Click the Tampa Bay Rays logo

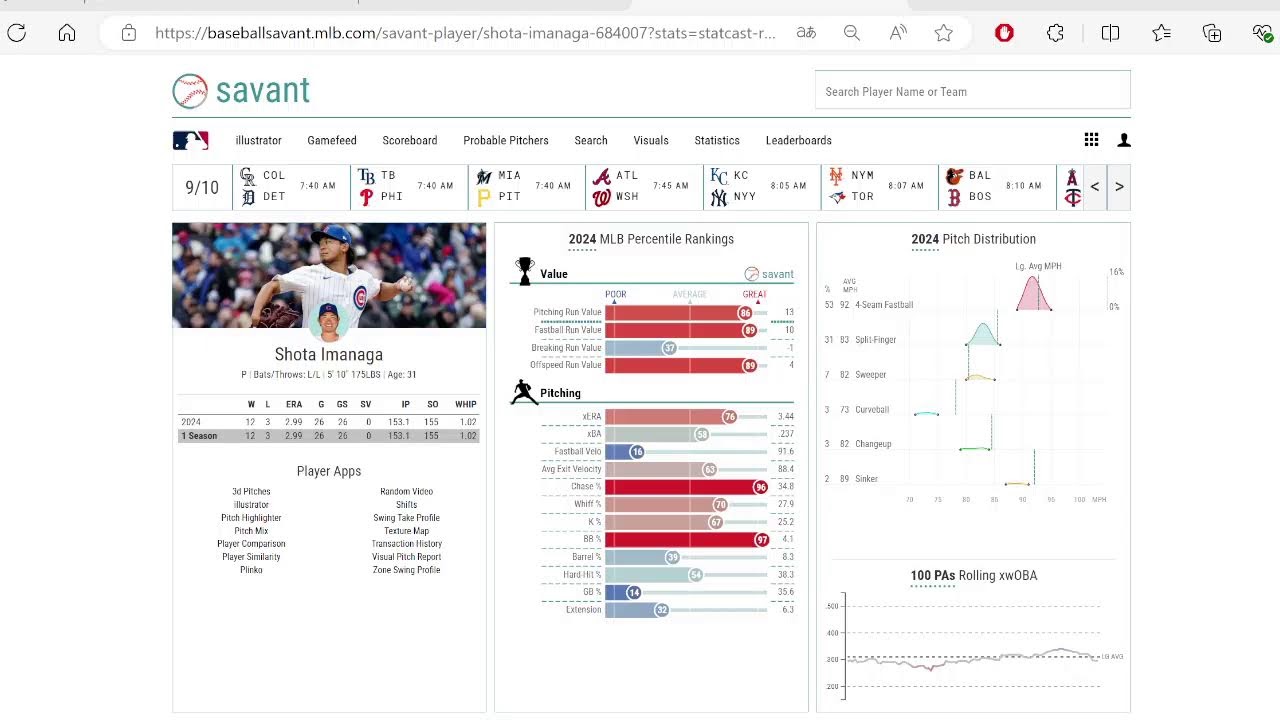coord(366,176)
